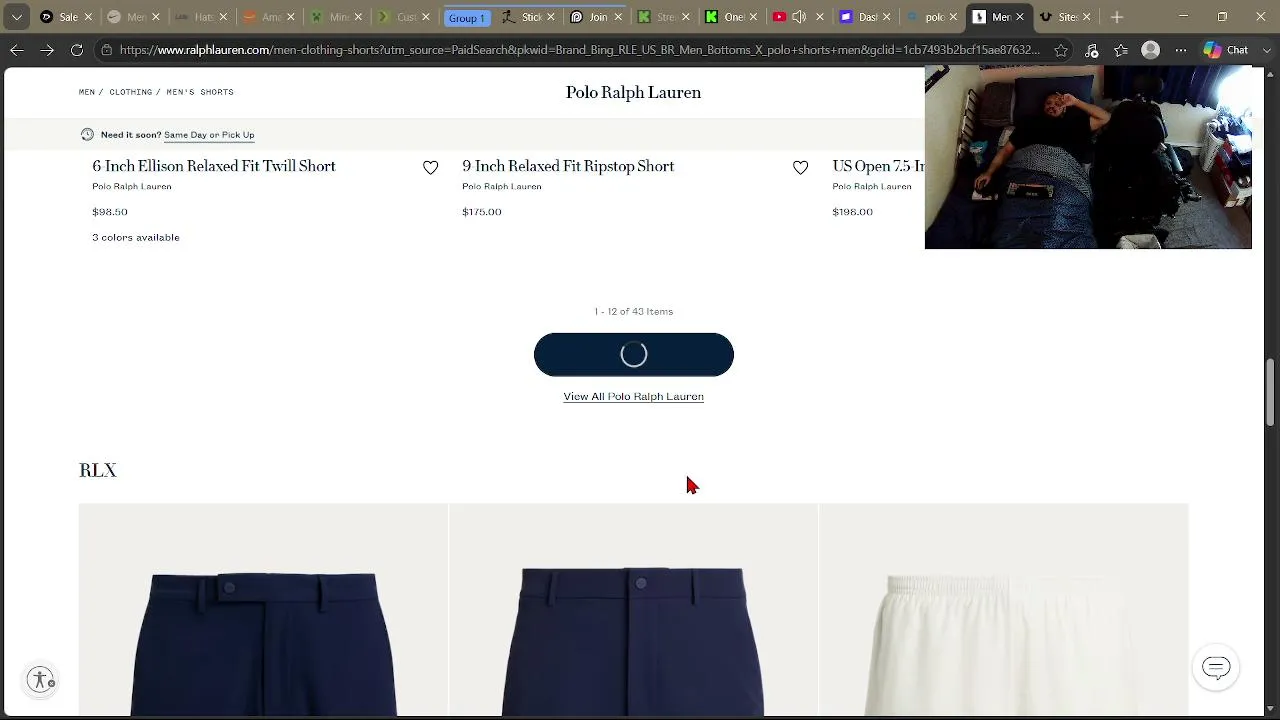Open the white RLX shorts thumbnail
1280x720 pixels.
1003,610
